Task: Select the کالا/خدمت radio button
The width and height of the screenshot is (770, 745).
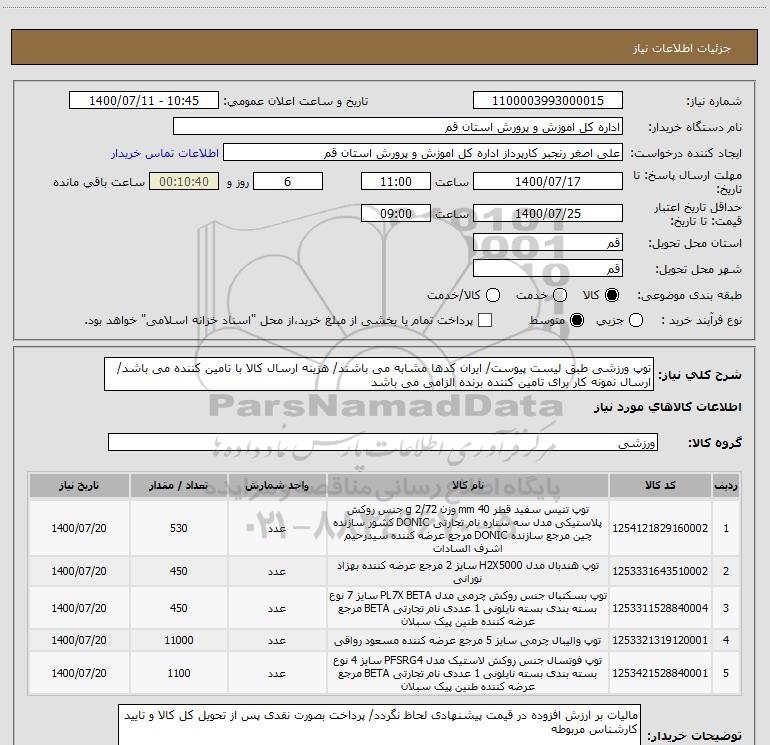Action: click(x=493, y=295)
